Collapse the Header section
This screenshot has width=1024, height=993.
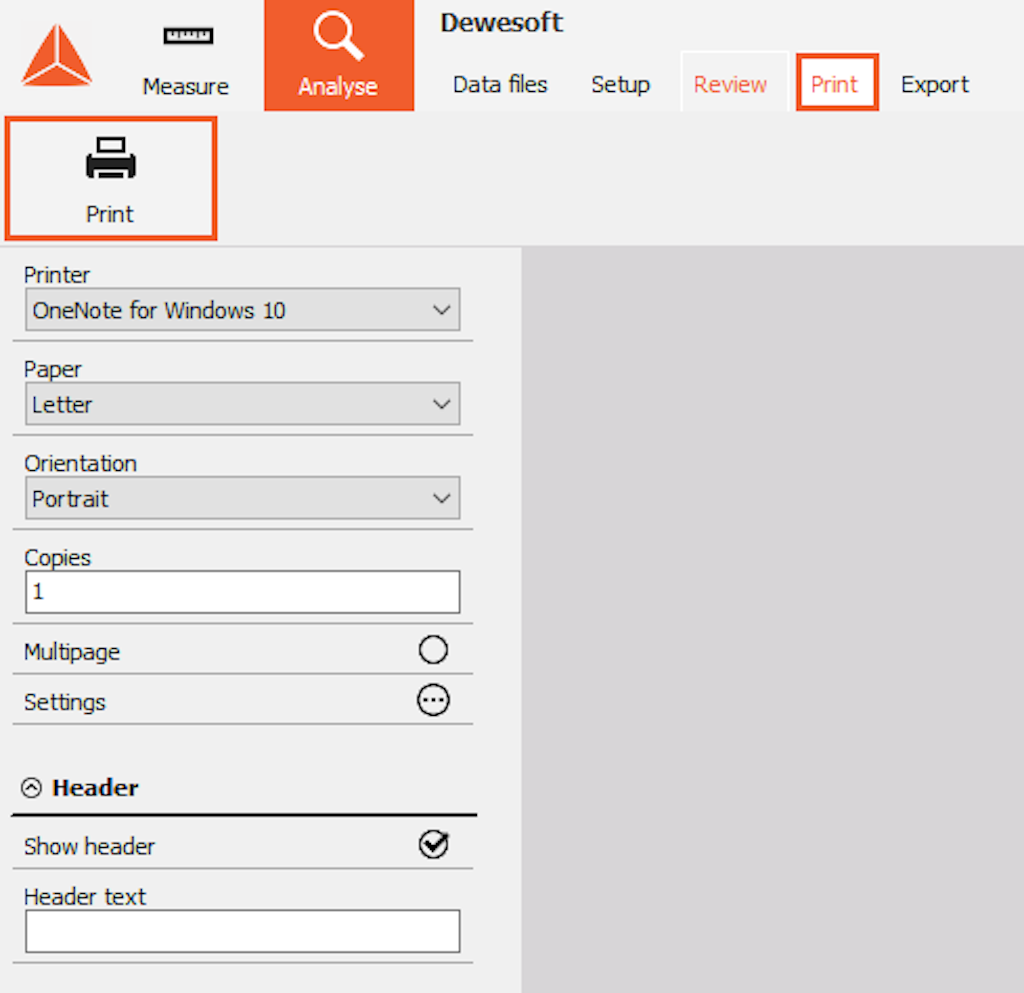31,788
